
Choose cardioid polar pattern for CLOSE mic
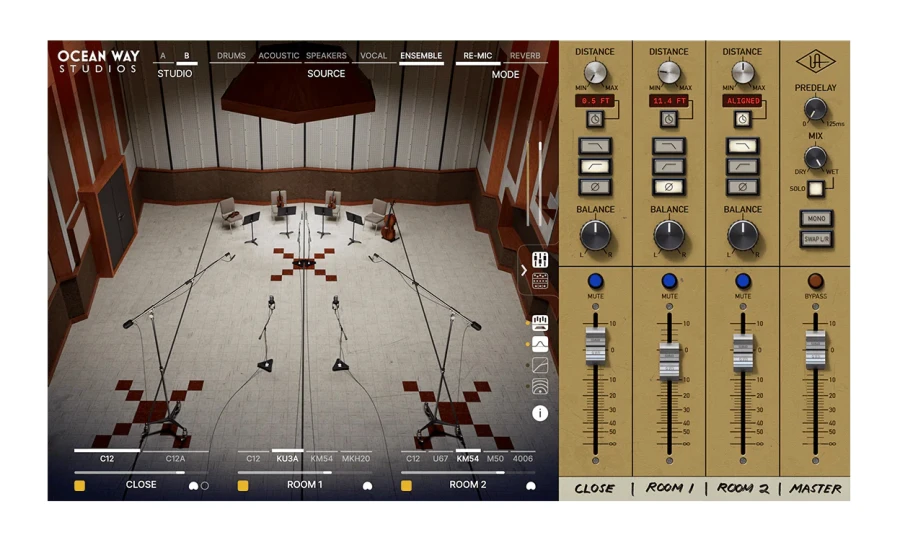pos(193,486)
